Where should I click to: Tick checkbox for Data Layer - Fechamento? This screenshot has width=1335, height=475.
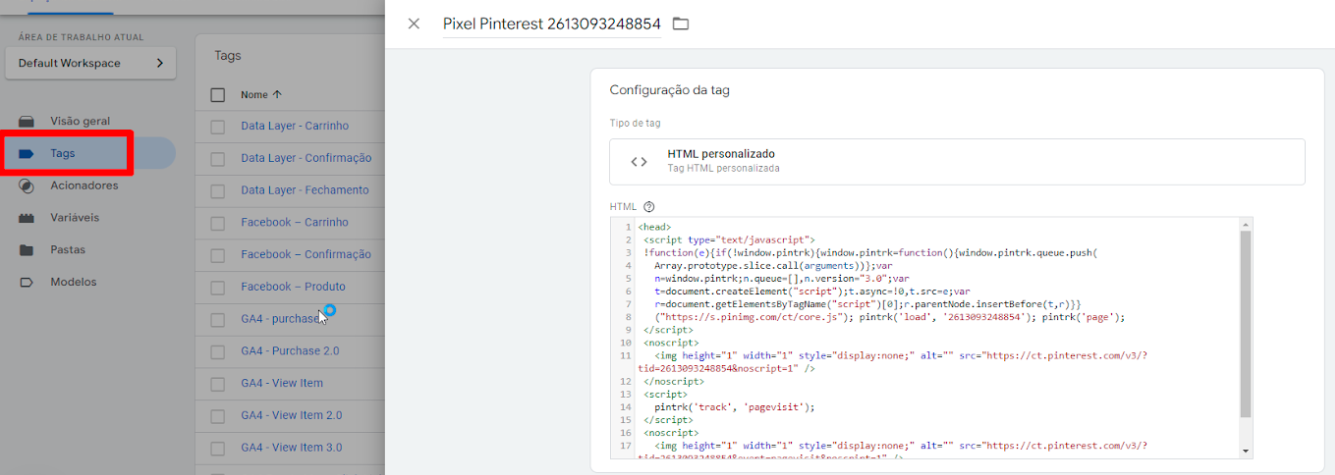(218, 191)
